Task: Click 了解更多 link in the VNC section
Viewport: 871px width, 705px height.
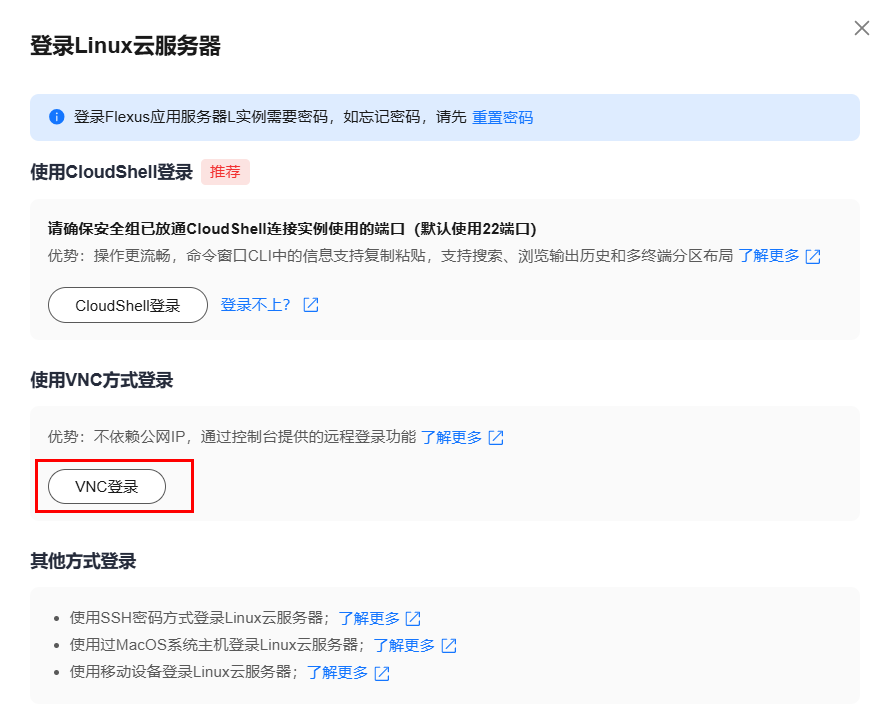Action: [451, 437]
